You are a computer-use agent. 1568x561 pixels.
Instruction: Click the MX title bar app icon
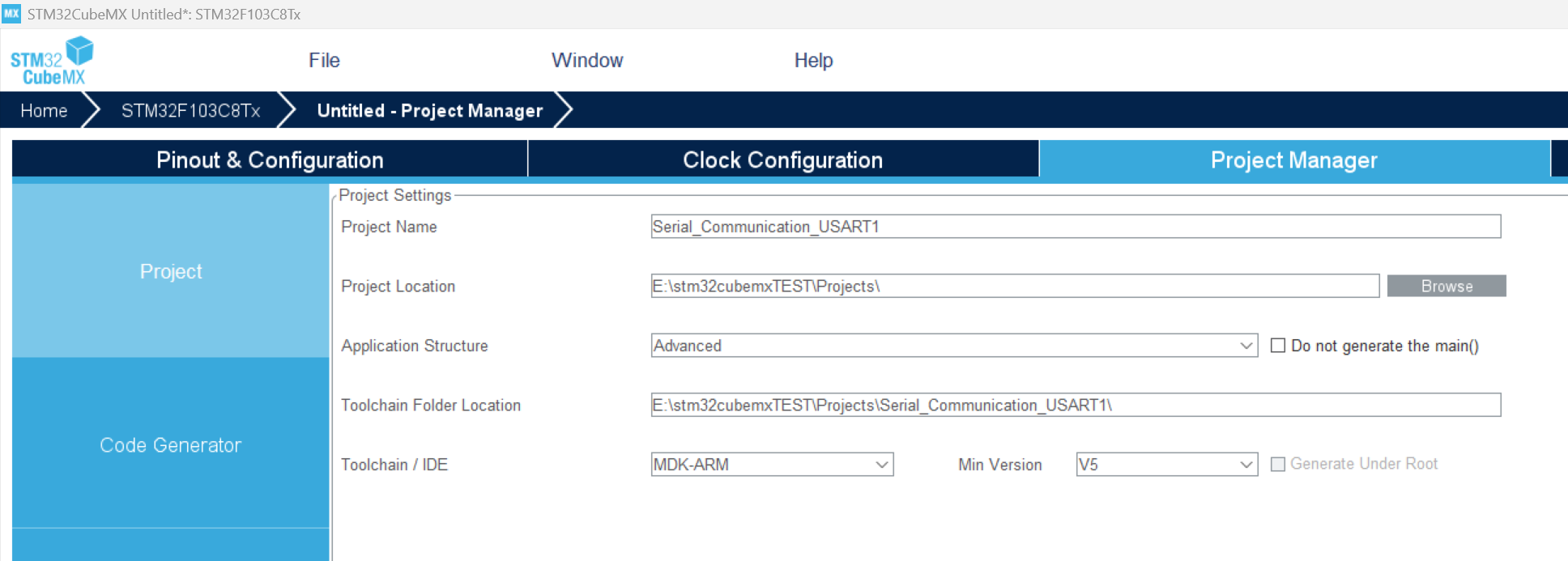pos(11,14)
